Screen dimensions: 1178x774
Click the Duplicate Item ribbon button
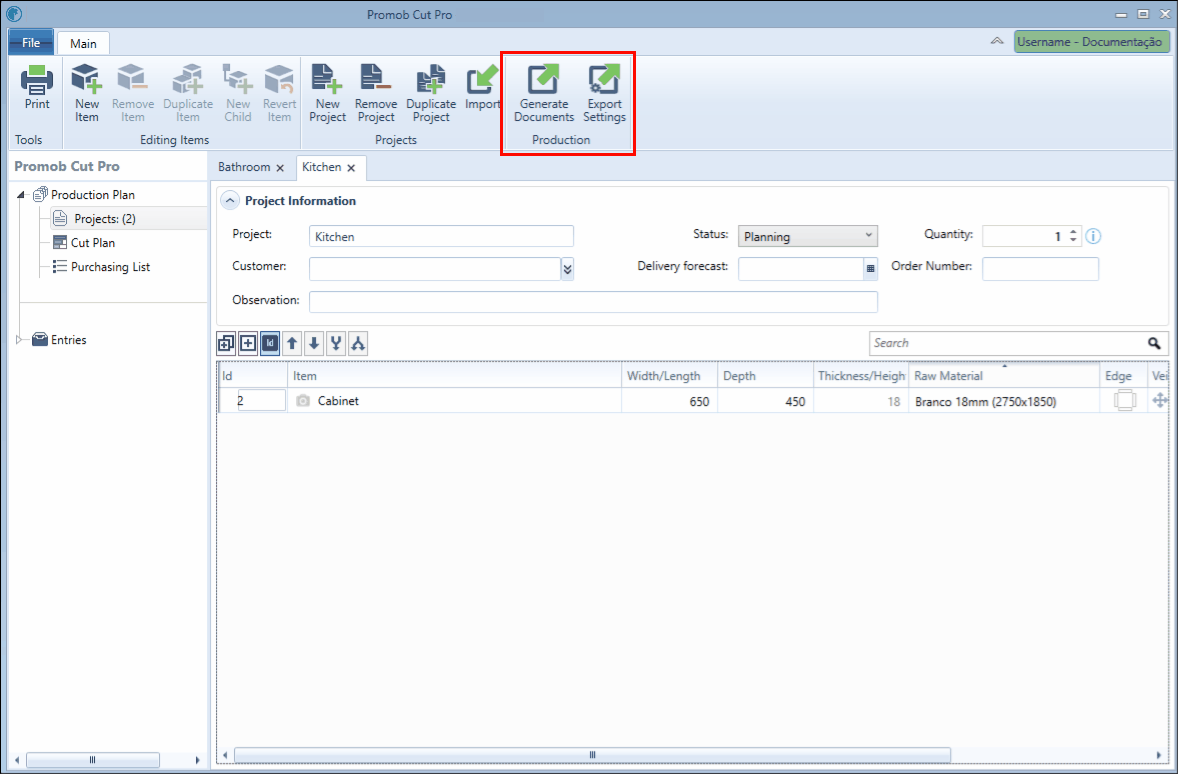click(x=188, y=93)
